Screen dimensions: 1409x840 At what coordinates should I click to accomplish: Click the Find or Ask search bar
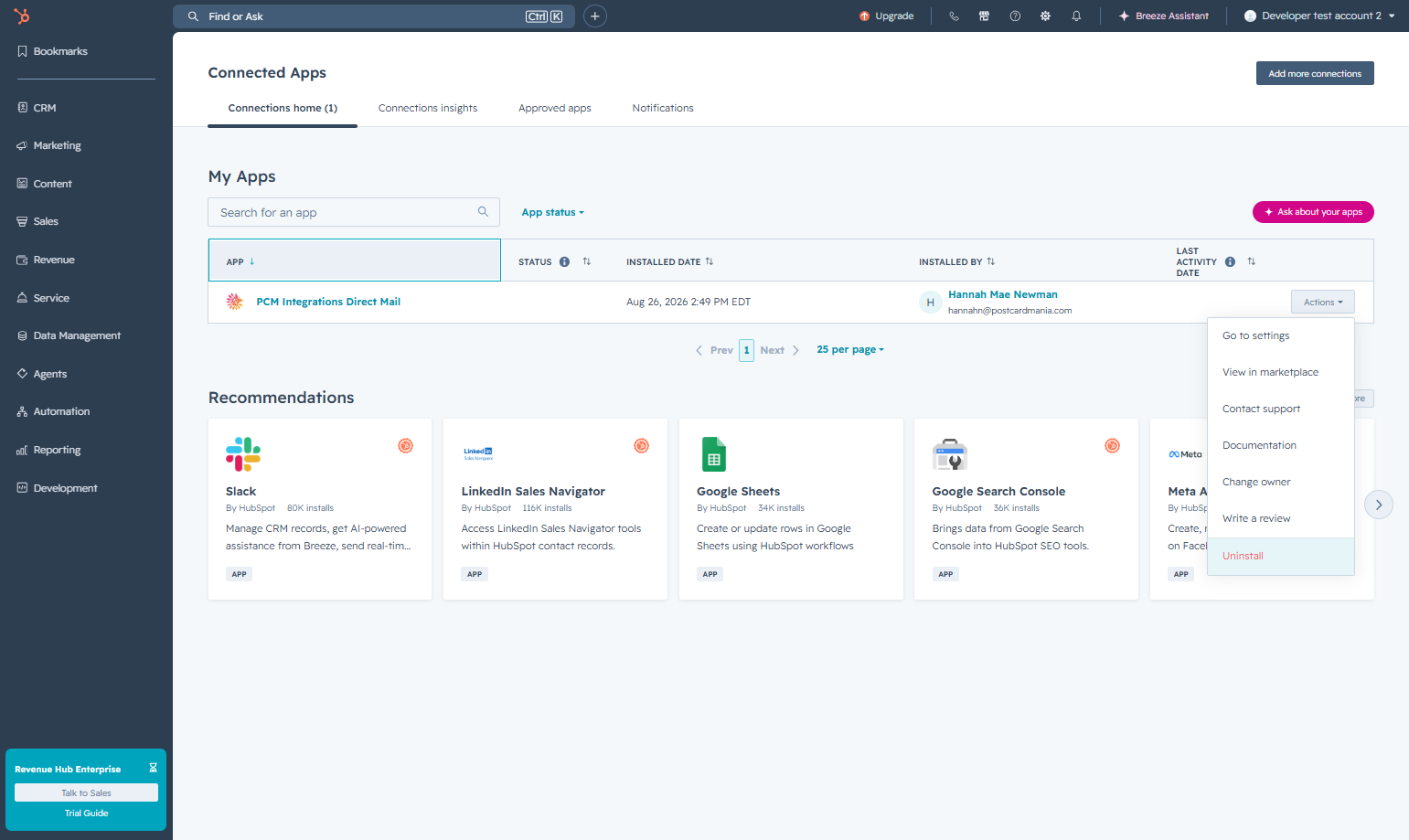click(374, 16)
